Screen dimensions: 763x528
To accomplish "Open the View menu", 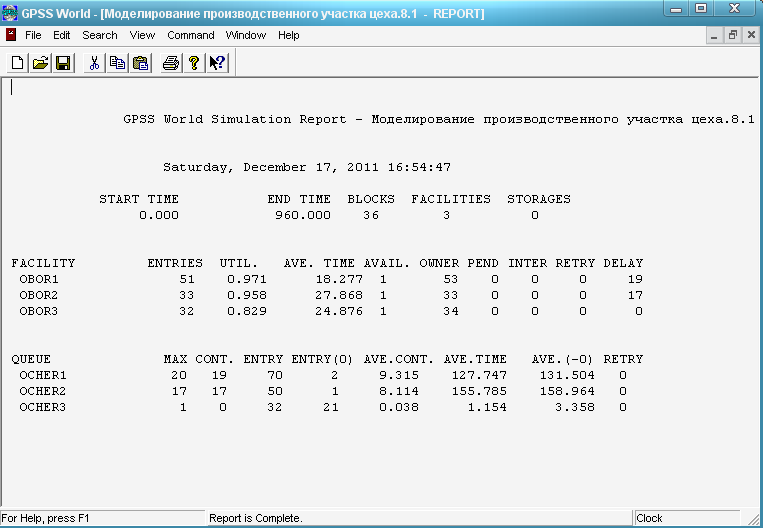I will coord(142,35).
